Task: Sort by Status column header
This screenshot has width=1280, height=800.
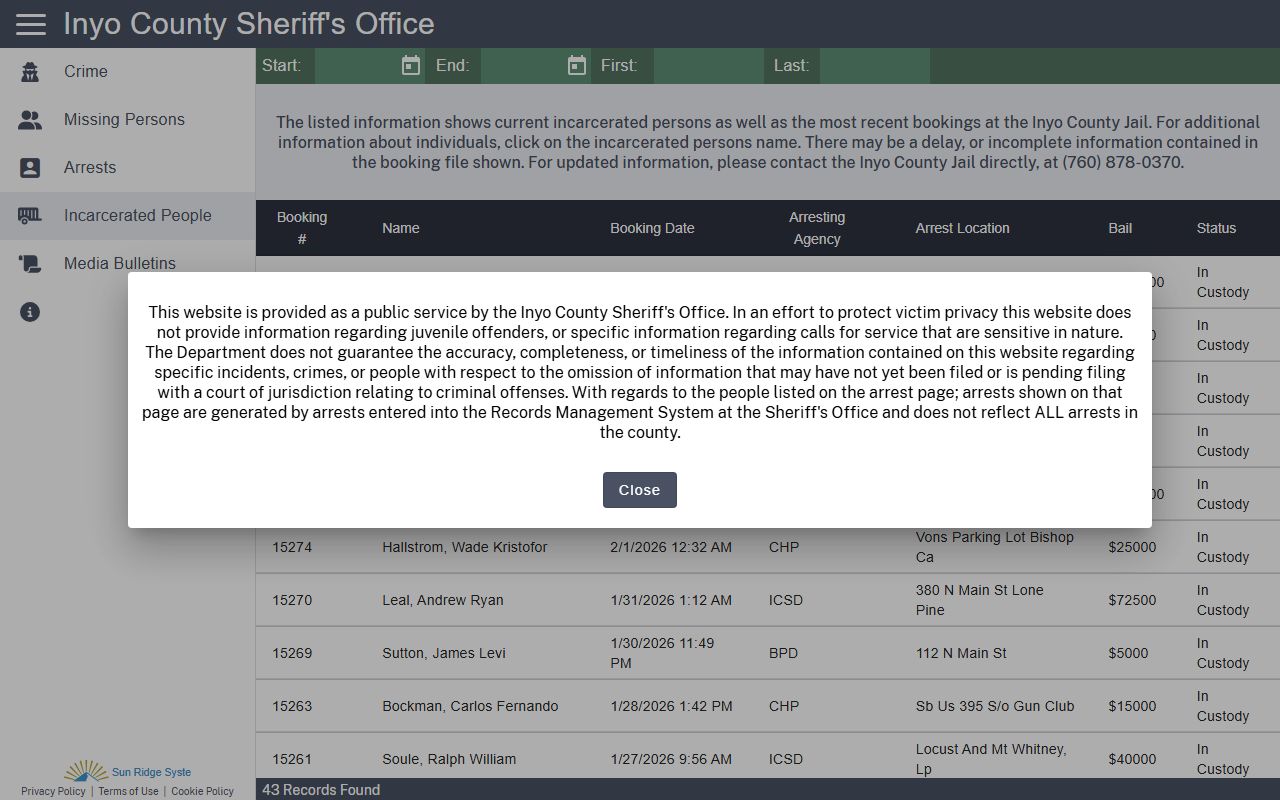Action: click(x=1216, y=228)
